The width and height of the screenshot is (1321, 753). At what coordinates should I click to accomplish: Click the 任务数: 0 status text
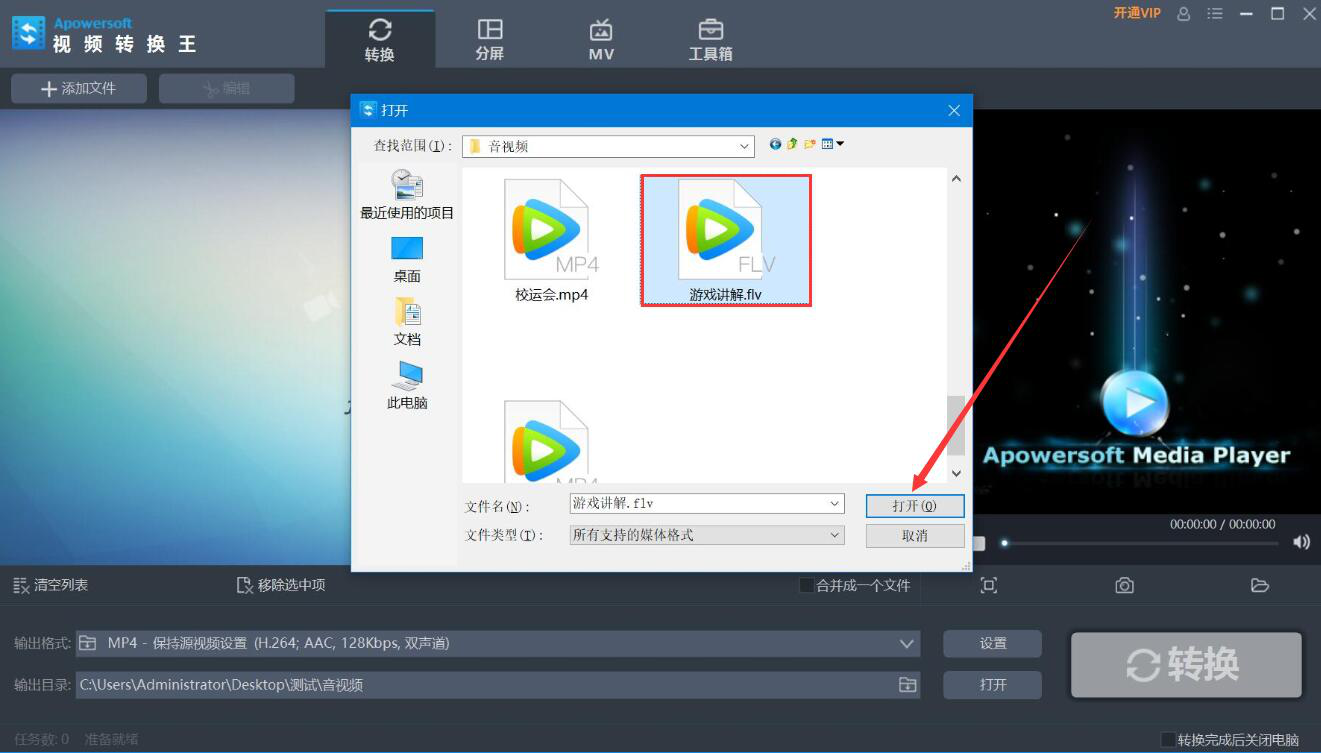coord(42,740)
